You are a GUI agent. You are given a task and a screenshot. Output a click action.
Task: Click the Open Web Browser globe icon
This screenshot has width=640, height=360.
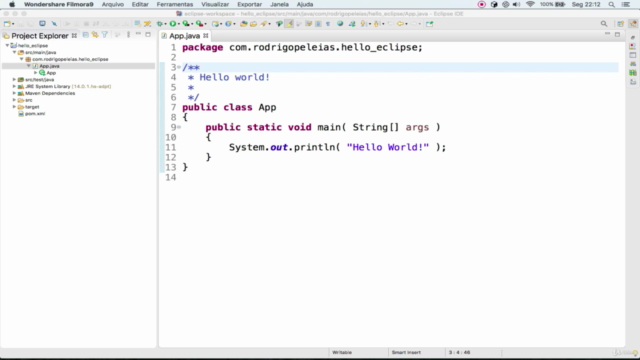coord(340,24)
